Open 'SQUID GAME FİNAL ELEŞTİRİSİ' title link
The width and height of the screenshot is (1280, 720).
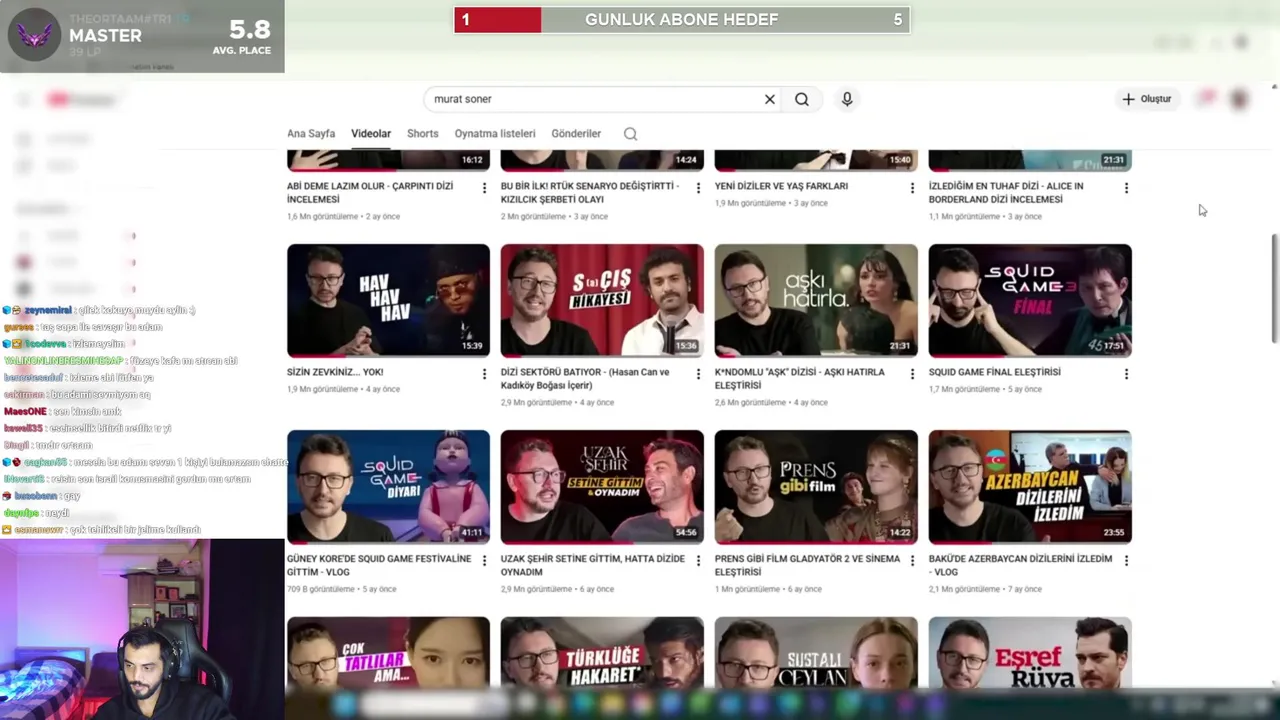pos(995,372)
